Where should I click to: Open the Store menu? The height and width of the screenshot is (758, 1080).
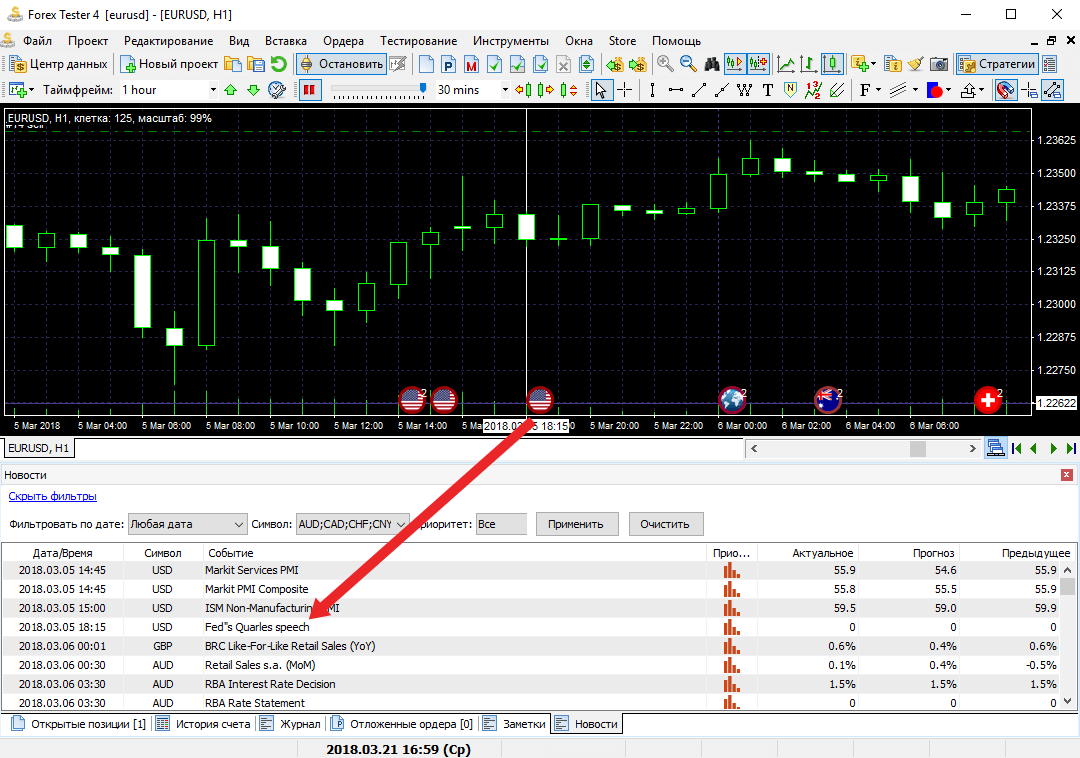tap(623, 41)
